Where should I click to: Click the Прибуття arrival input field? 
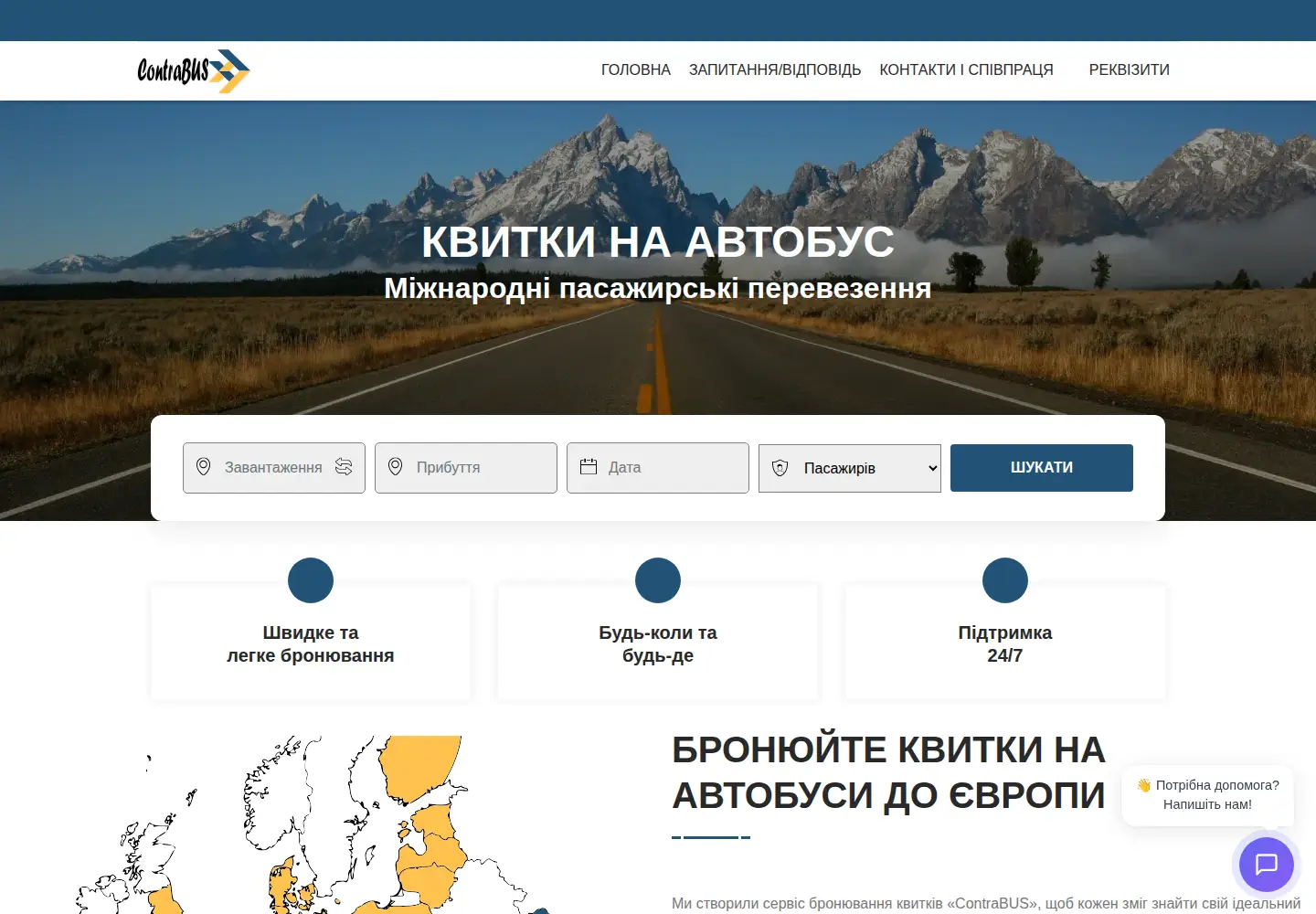466,468
